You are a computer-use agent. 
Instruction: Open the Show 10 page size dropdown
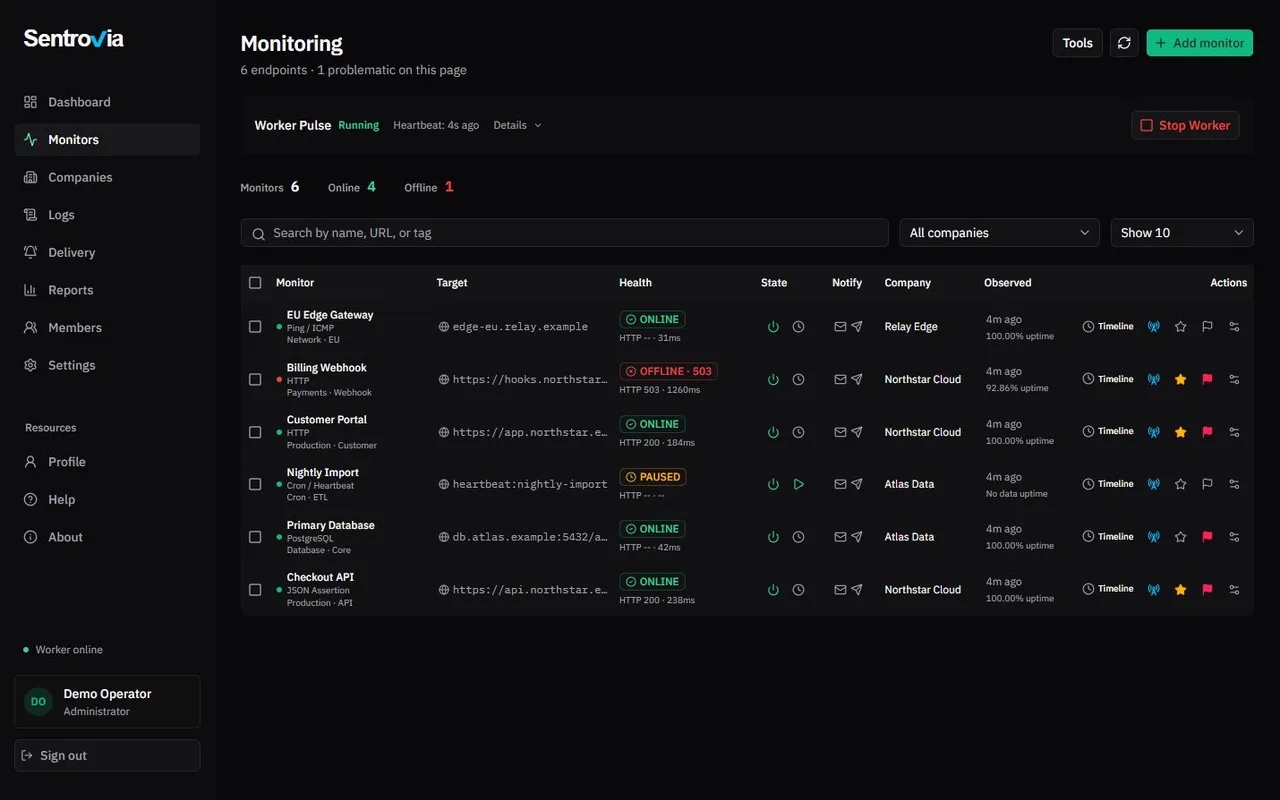[x=1182, y=233]
